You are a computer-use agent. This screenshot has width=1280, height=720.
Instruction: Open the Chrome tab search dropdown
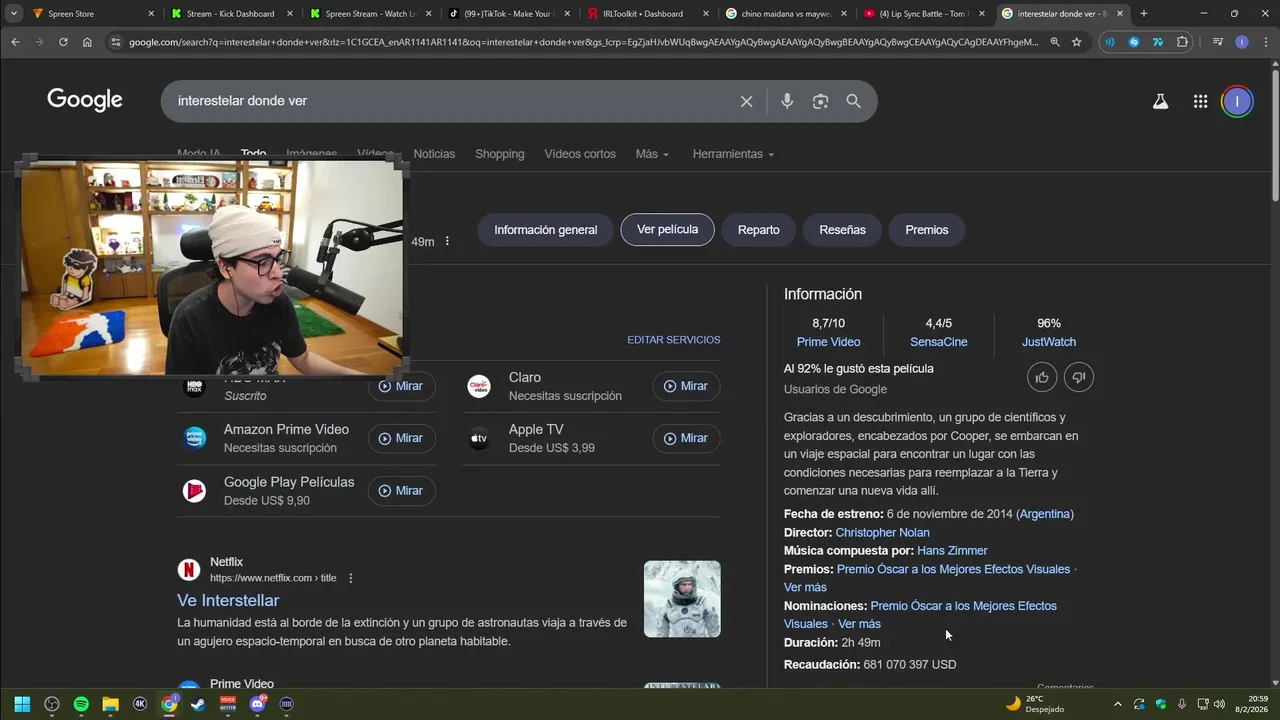coord(14,14)
